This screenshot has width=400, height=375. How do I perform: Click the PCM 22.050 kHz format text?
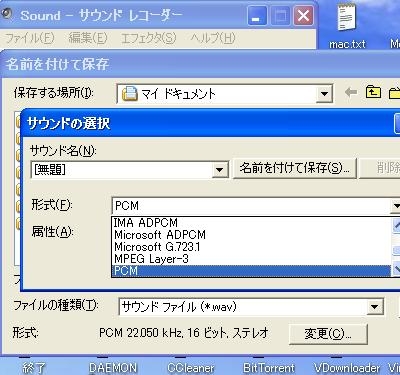[184, 333]
